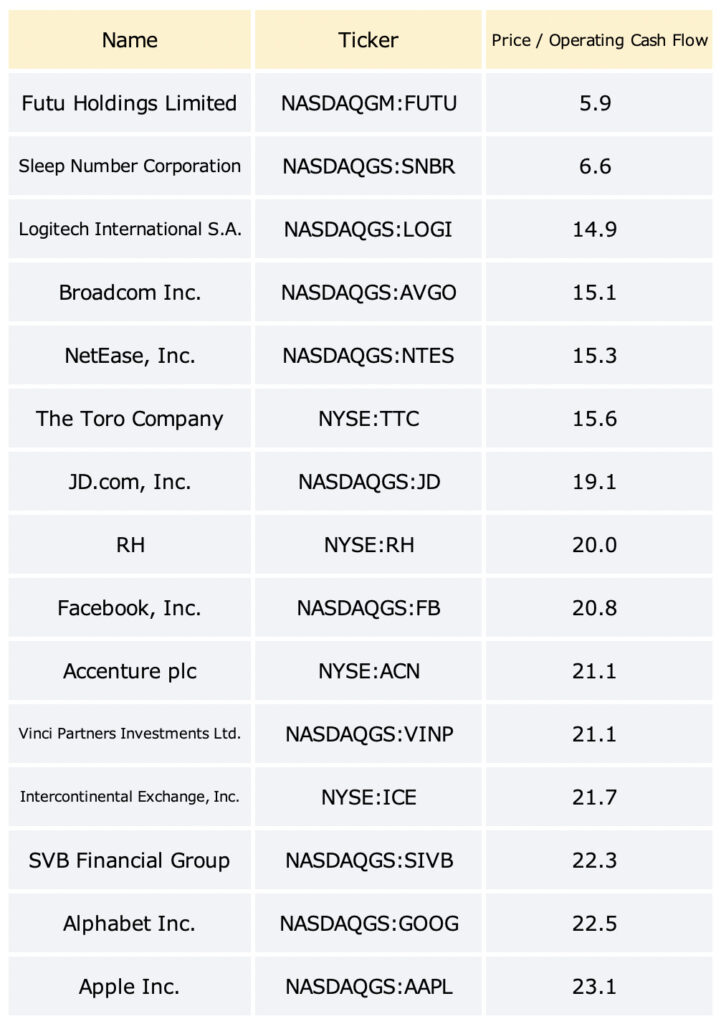Image resolution: width=721 pixels, height=1024 pixels.
Task: Click the SVB Financial Group cell
Action: (x=129, y=860)
